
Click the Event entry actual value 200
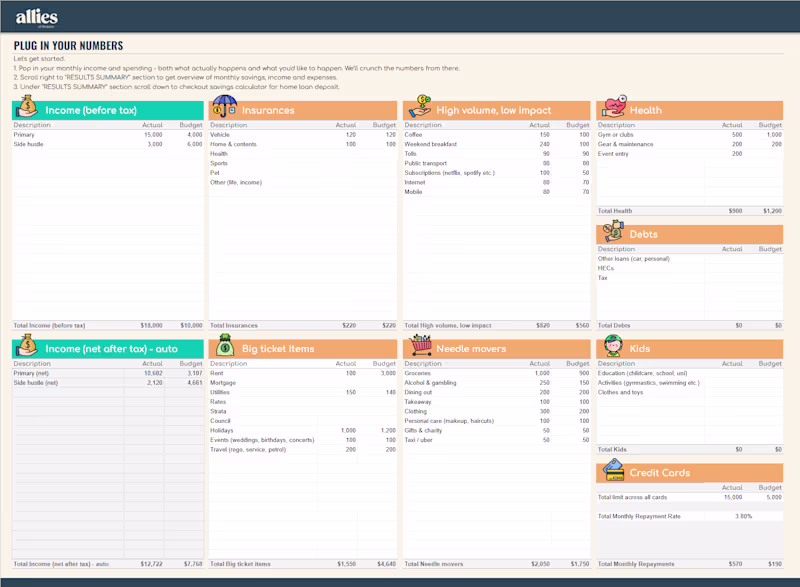tap(737, 154)
